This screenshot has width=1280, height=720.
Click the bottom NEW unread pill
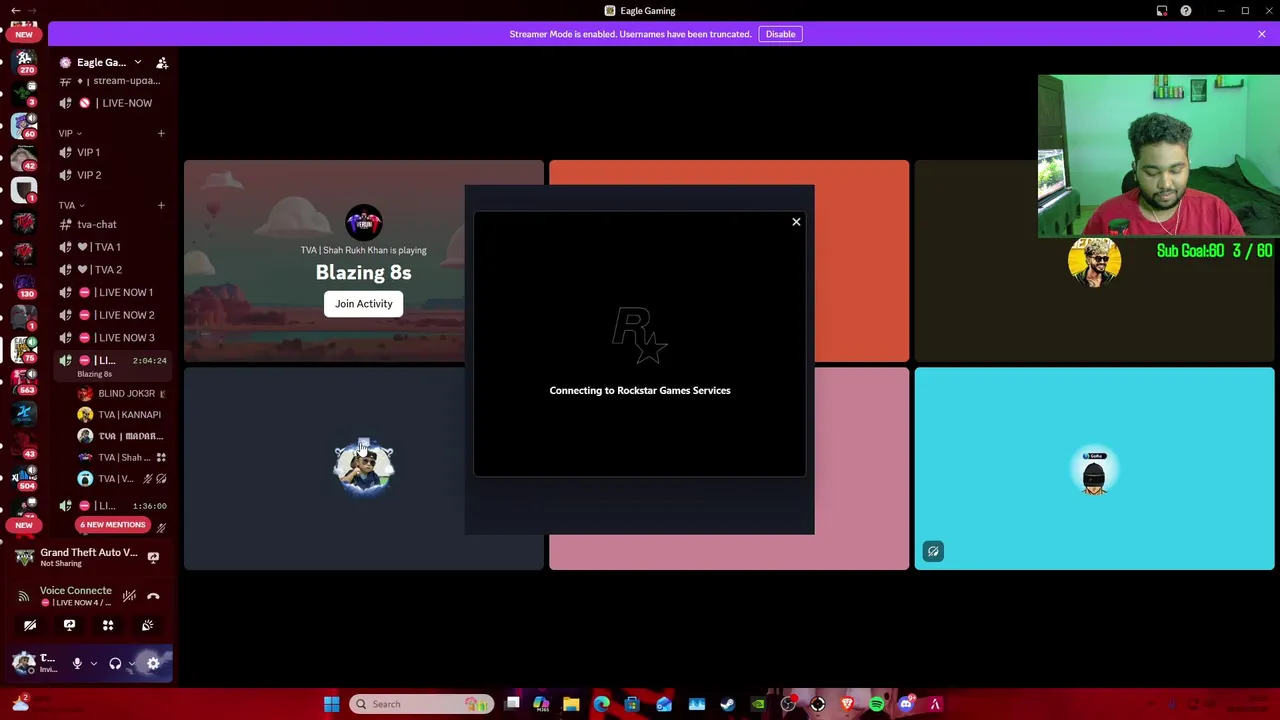tap(24, 525)
